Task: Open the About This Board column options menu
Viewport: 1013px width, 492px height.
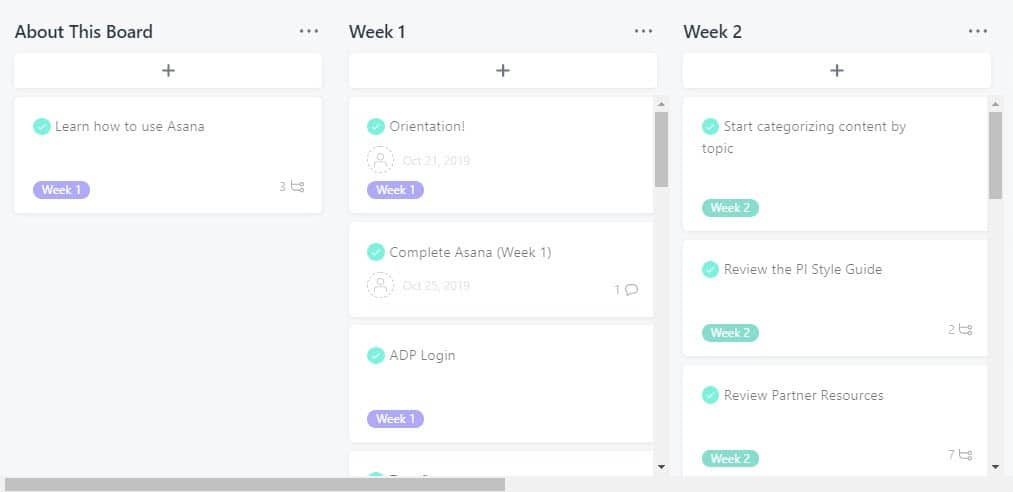Action: pyautogui.click(x=309, y=32)
